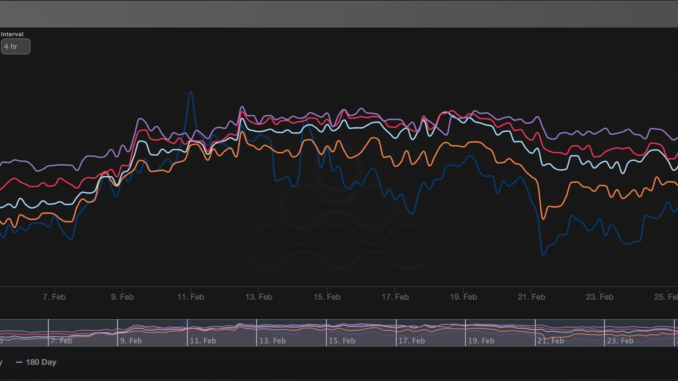The image size is (678, 381).
Task: Click the 21. Feb label on main axis
Action: pos(531,297)
